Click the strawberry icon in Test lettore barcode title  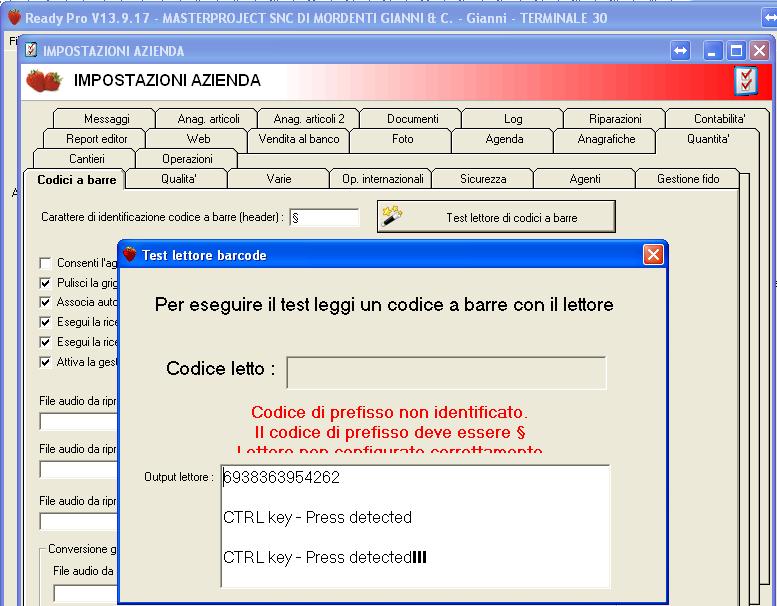(x=130, y=255)
